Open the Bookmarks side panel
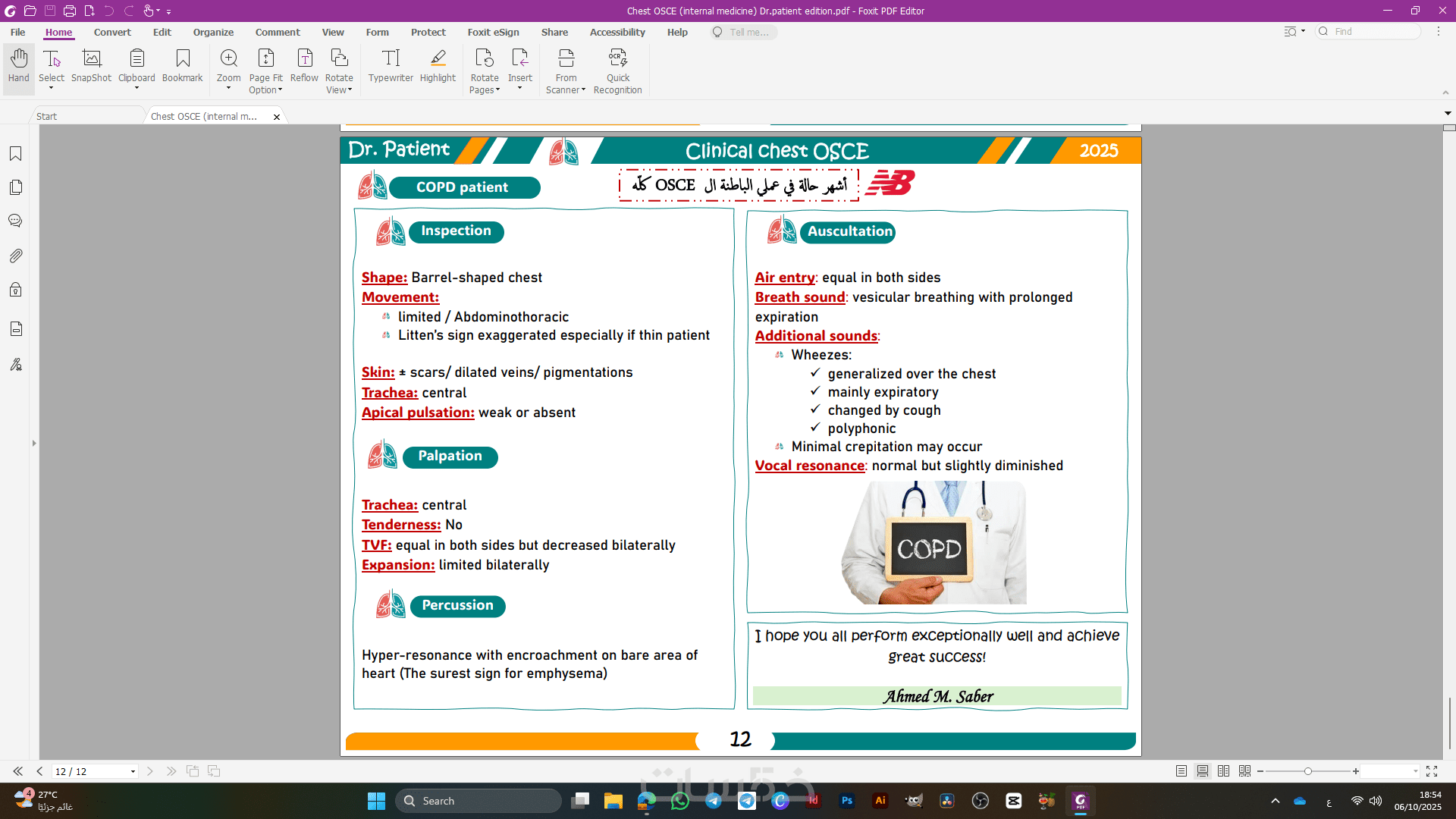The width and height of the screenshot is (1456, 819). [15, 154]
